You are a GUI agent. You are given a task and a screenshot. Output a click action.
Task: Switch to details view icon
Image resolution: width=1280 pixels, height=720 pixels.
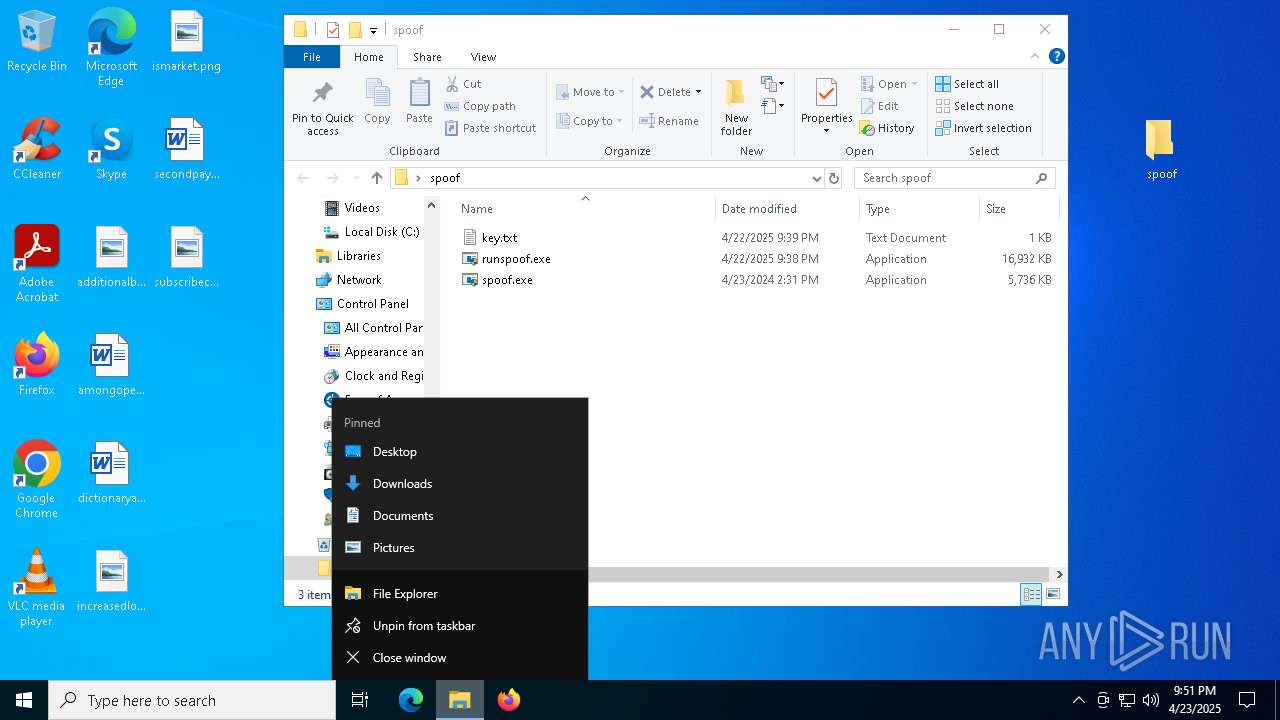pos(1031,595)
